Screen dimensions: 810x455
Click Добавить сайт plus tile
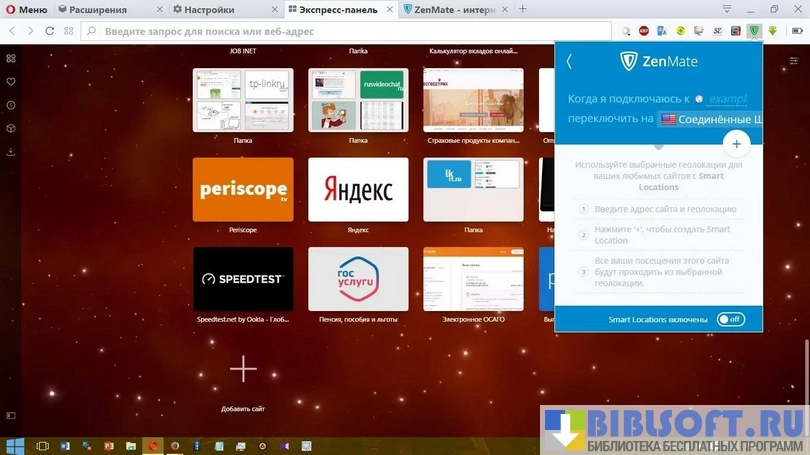pos(243,369)
